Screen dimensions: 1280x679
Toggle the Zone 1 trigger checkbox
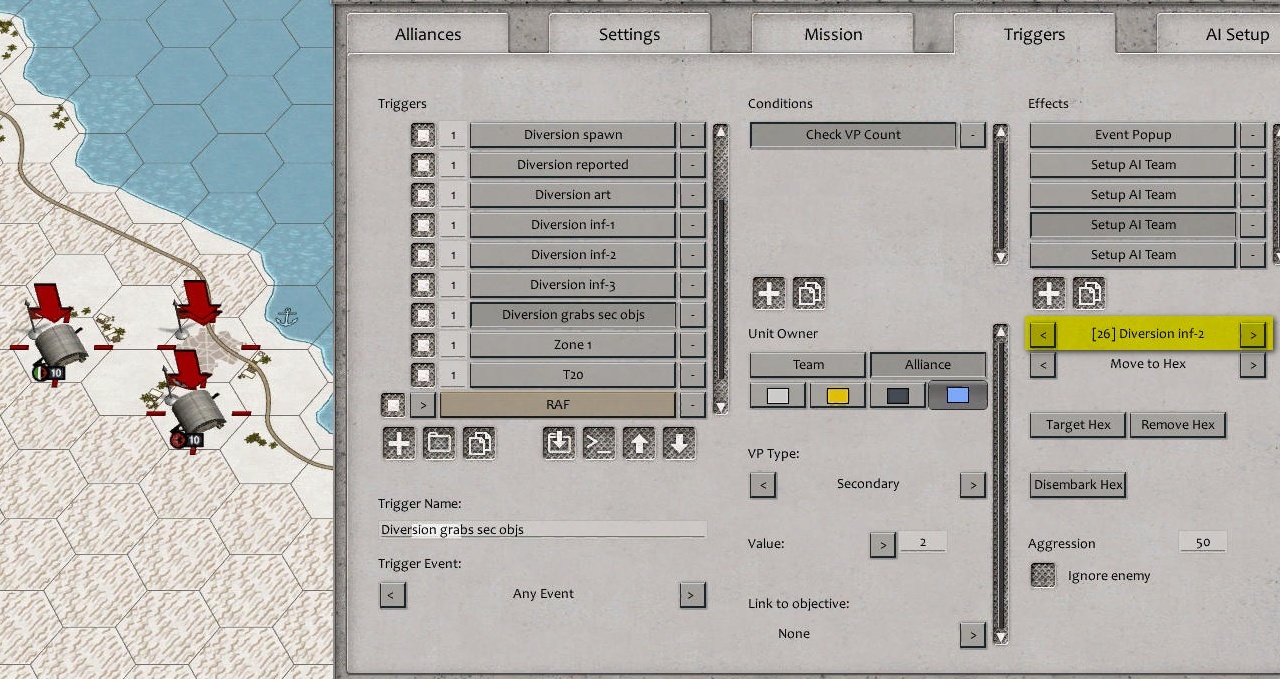(x=423, y=345)
